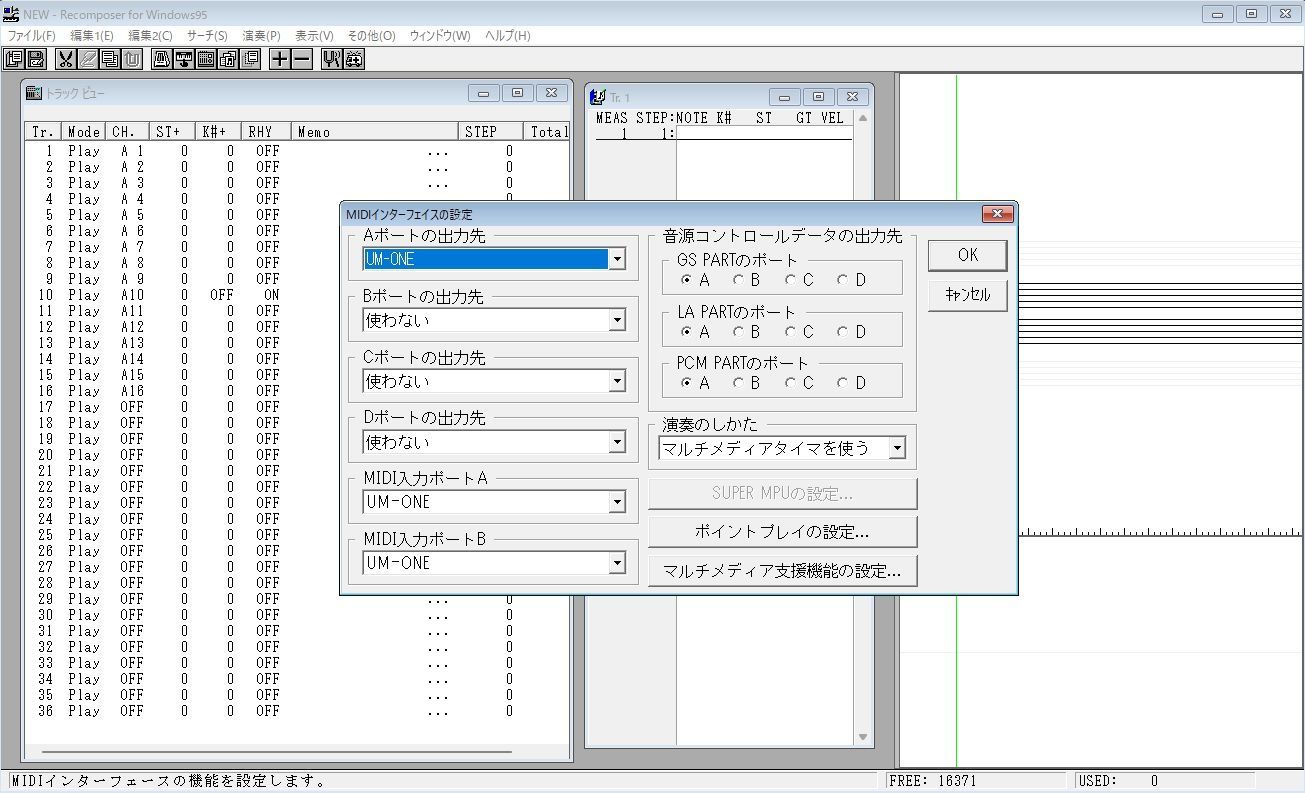This screenshot has height=793, width=1305.
Task: Select port D for LA PART
Action: pos(842,332)
